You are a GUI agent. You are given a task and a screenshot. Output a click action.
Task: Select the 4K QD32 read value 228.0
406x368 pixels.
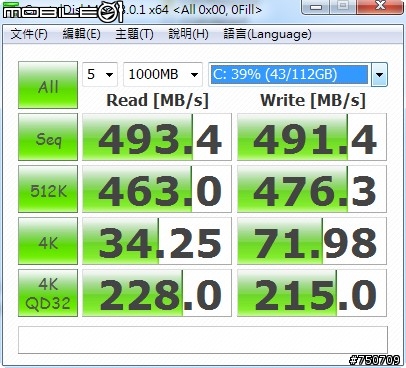click(157, 293)
